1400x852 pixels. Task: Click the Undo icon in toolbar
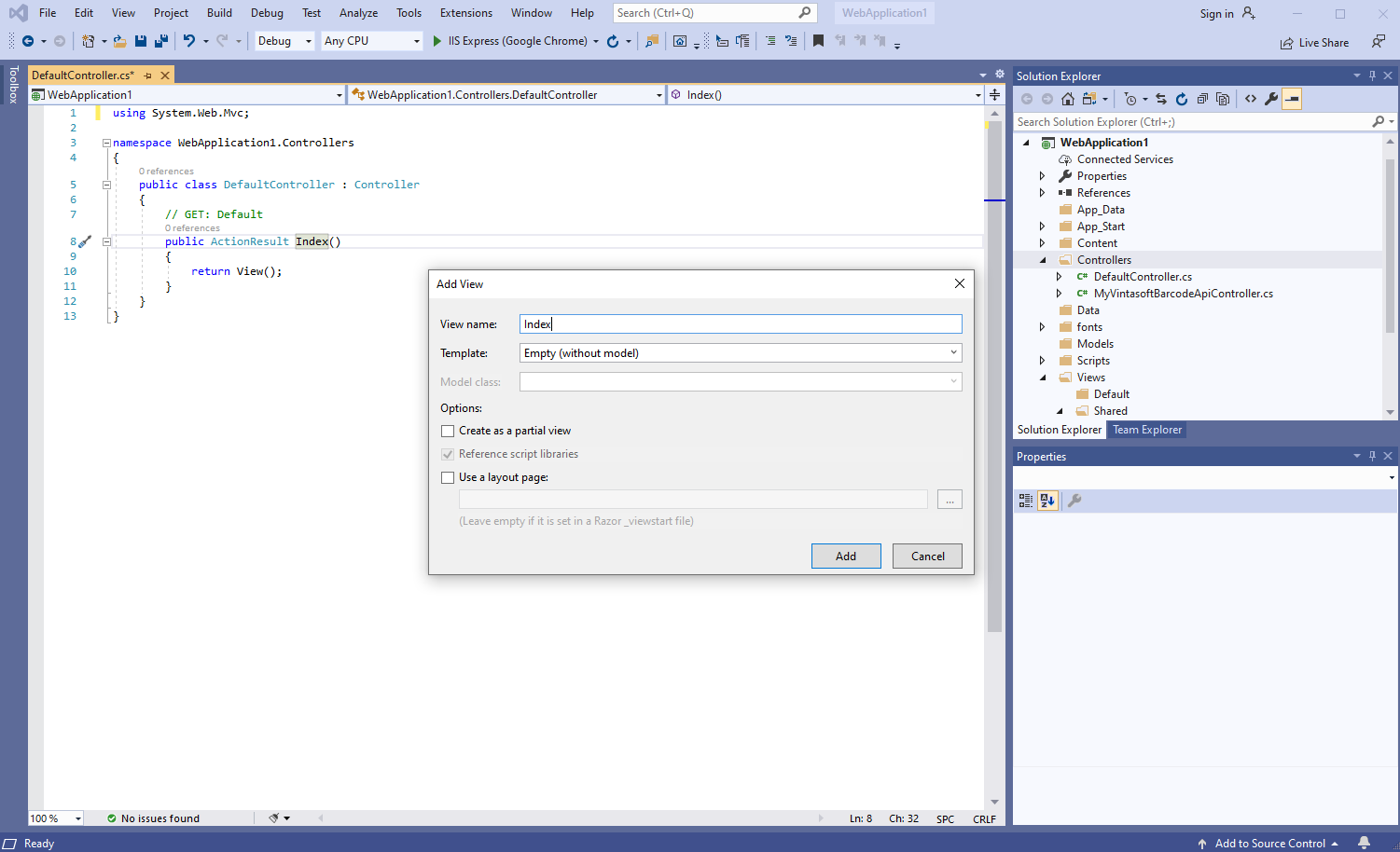click(x=189, y=41)
